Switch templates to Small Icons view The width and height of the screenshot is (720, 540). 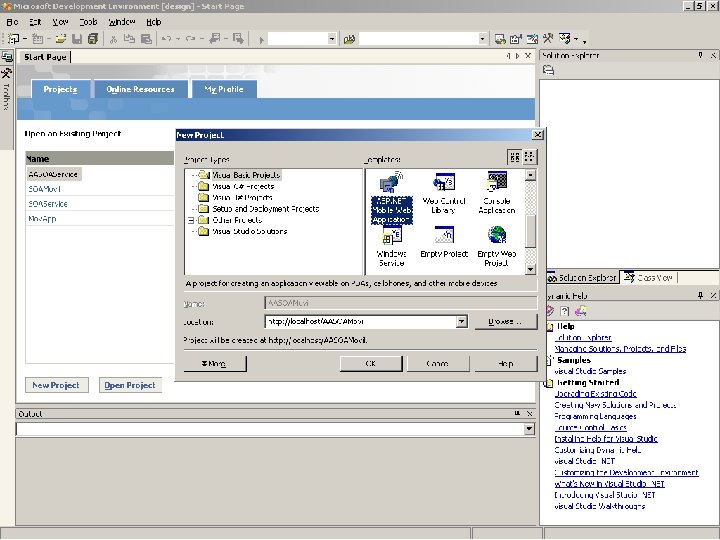point(529,157)
